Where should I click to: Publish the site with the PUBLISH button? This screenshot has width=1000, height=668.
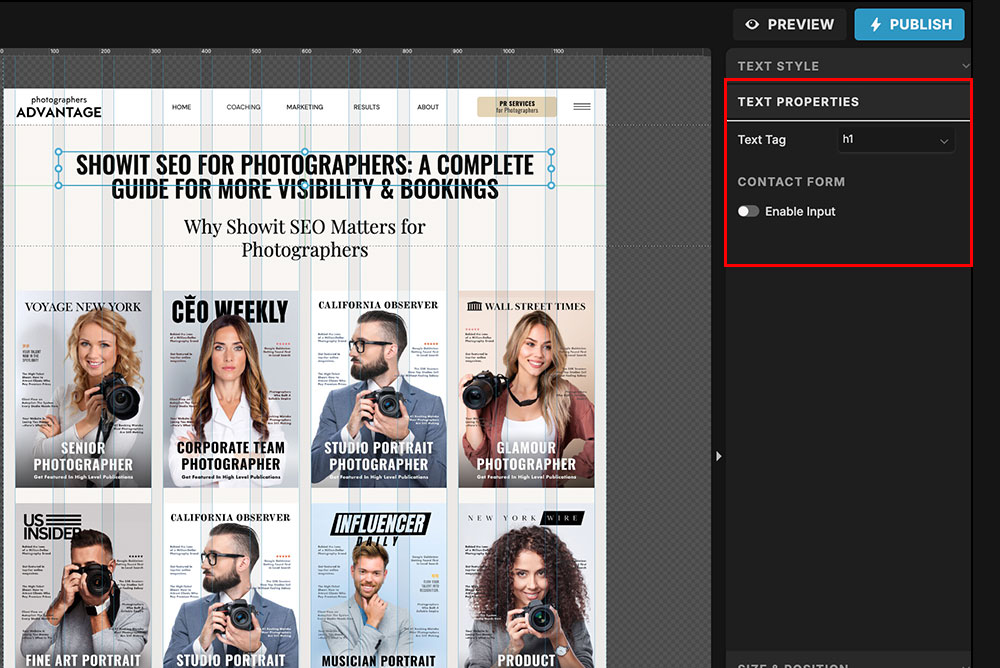click(x=909, y=24)
